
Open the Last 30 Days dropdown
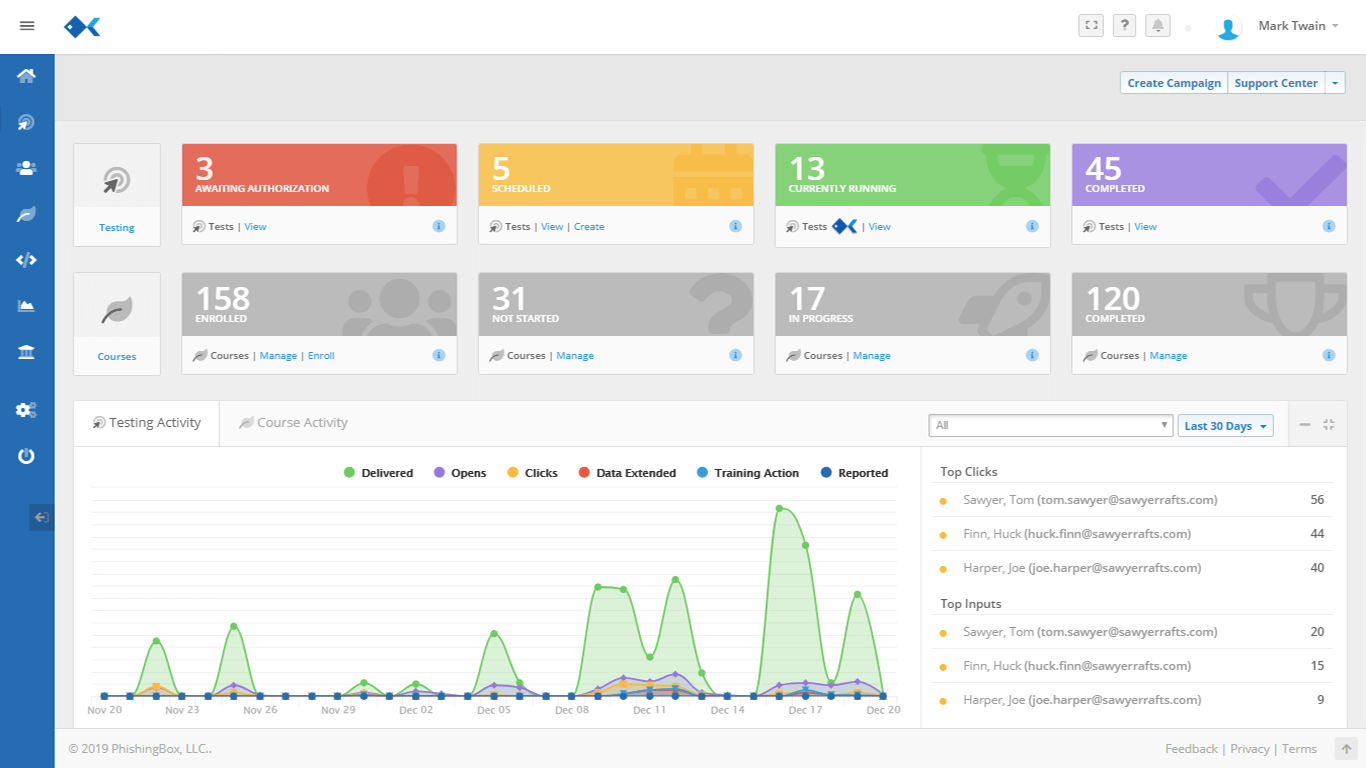click(1225, 426)
